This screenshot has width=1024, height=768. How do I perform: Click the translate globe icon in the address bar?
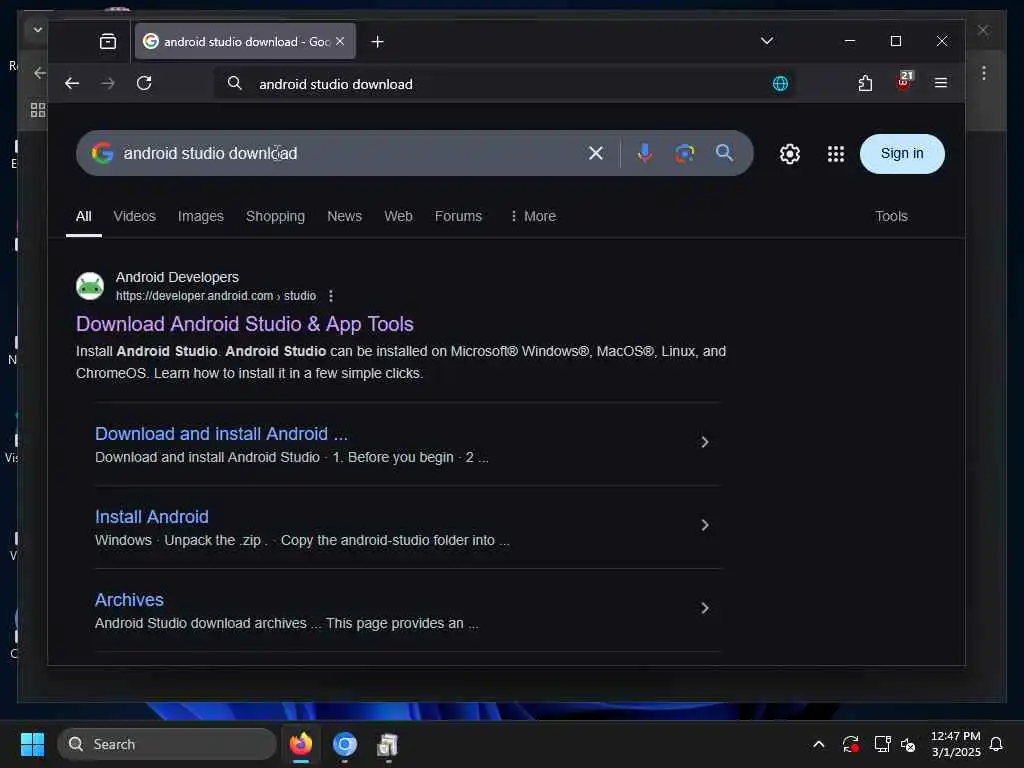point(780,84)
